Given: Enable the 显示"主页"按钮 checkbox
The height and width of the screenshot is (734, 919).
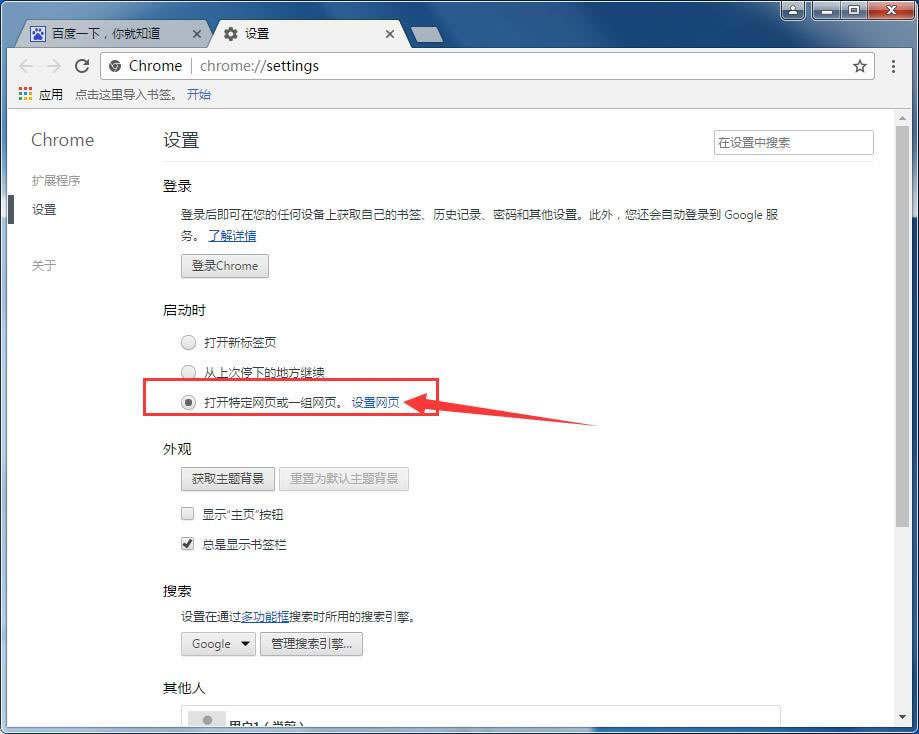Looking at the screenshot, I should [x=188, y=514].
